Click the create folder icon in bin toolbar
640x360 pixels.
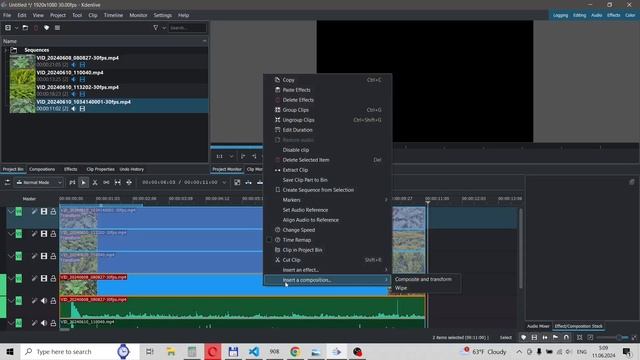[25, 28]
